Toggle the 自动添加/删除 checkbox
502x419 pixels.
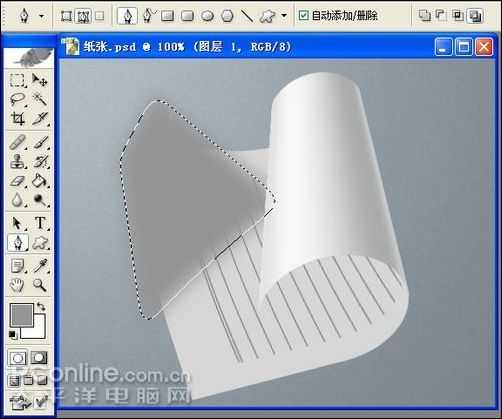pyautogui.click(x=303, y=15)
